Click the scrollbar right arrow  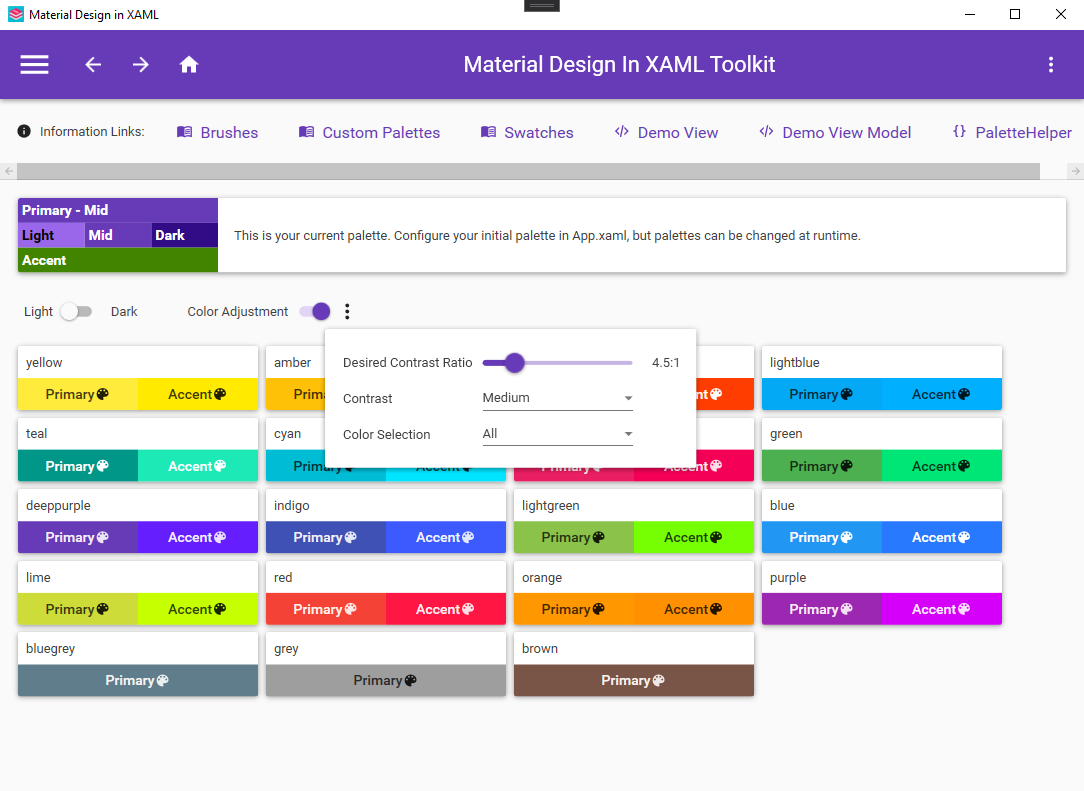[1075, 171]
